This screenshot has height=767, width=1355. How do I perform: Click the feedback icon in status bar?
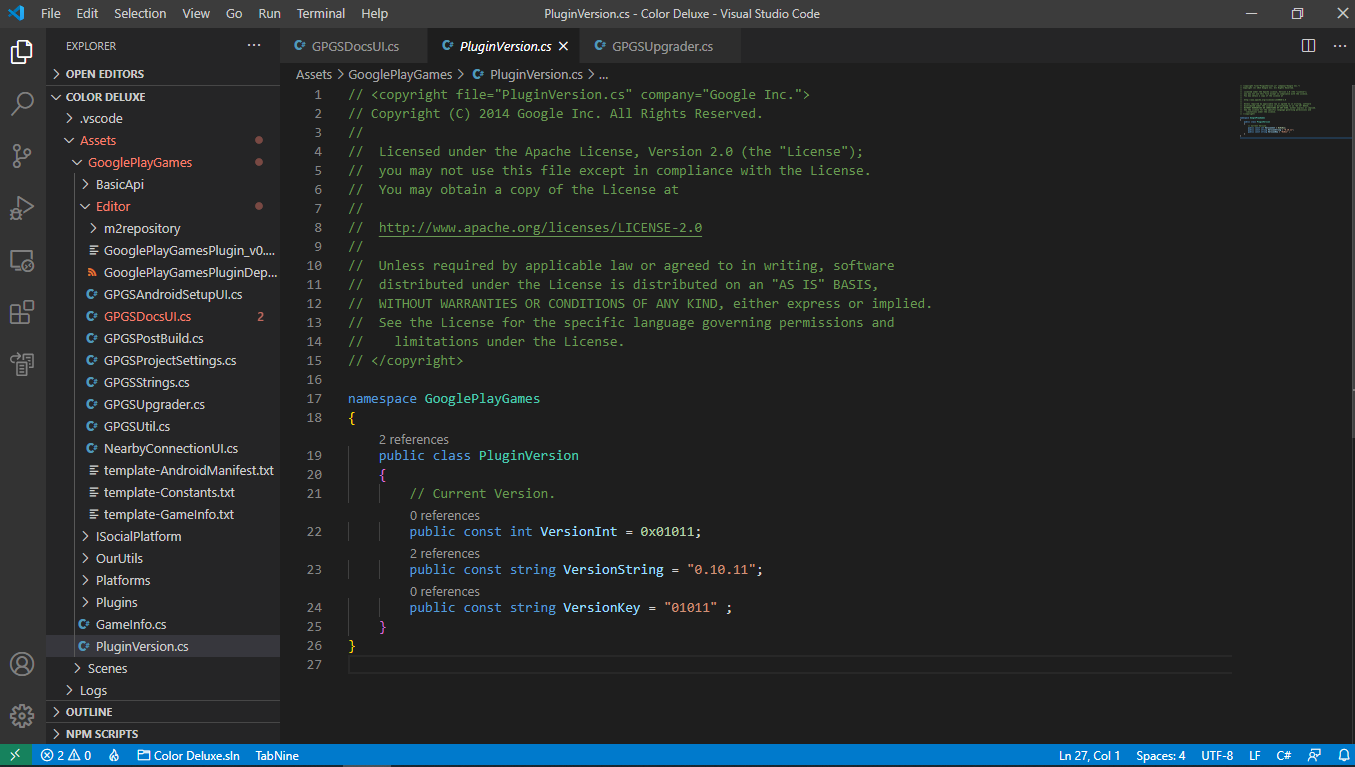(1315, 756)
